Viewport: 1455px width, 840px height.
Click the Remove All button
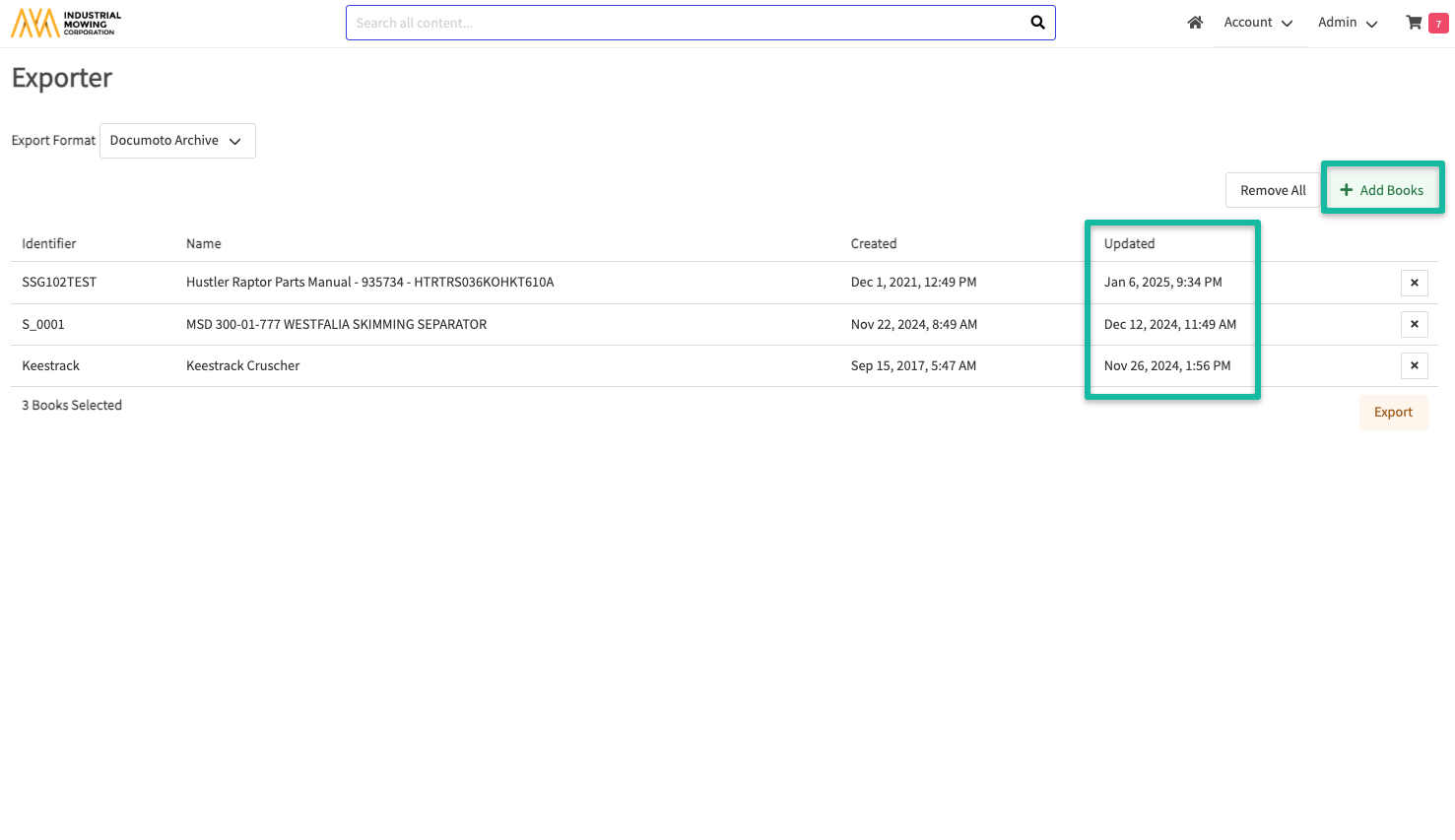click(1272, 190)
